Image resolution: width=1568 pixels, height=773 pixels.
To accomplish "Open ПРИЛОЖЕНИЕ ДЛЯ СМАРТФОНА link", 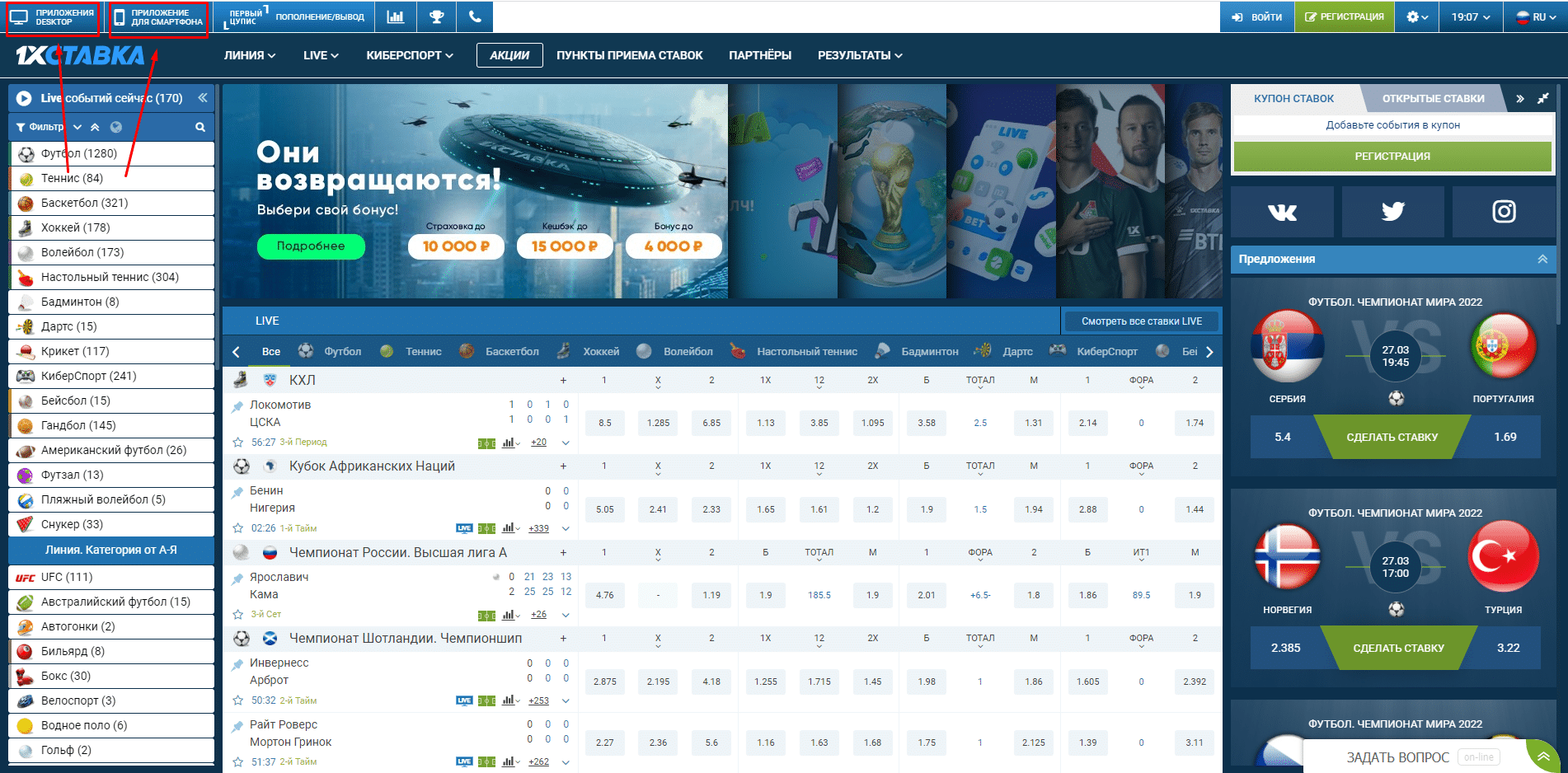I will click(158, 17).
